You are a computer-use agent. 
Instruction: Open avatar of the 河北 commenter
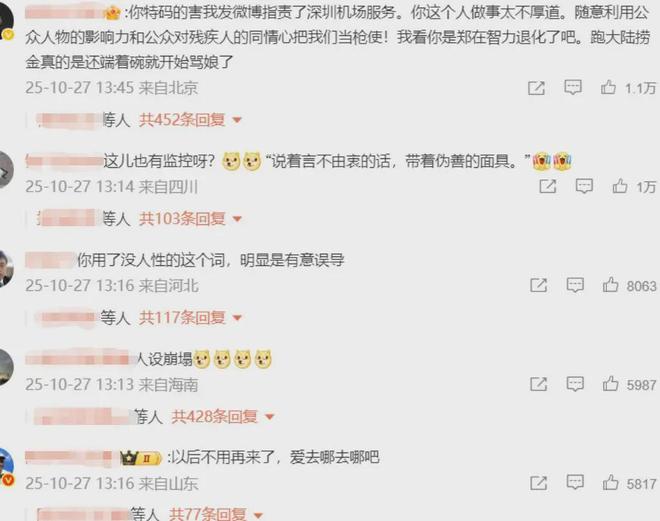[6, 268]
